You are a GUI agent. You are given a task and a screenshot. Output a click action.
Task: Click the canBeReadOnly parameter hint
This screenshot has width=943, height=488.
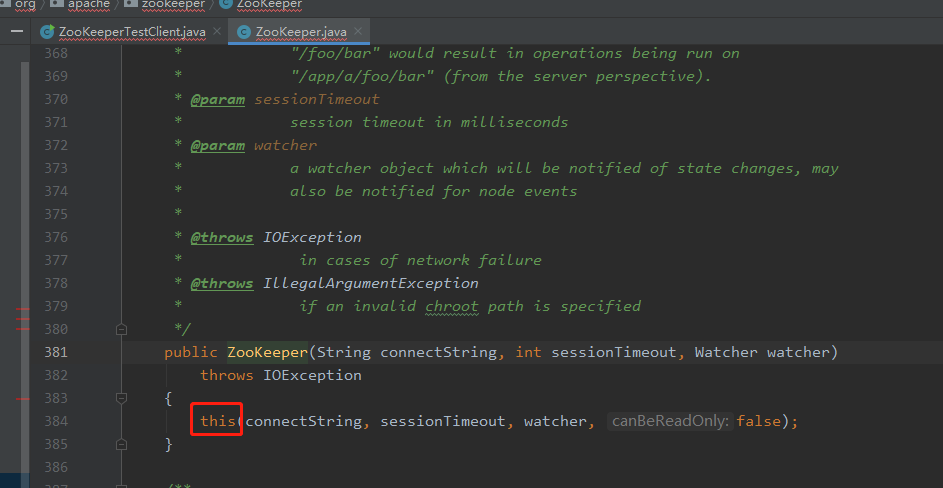click(670, 421)
